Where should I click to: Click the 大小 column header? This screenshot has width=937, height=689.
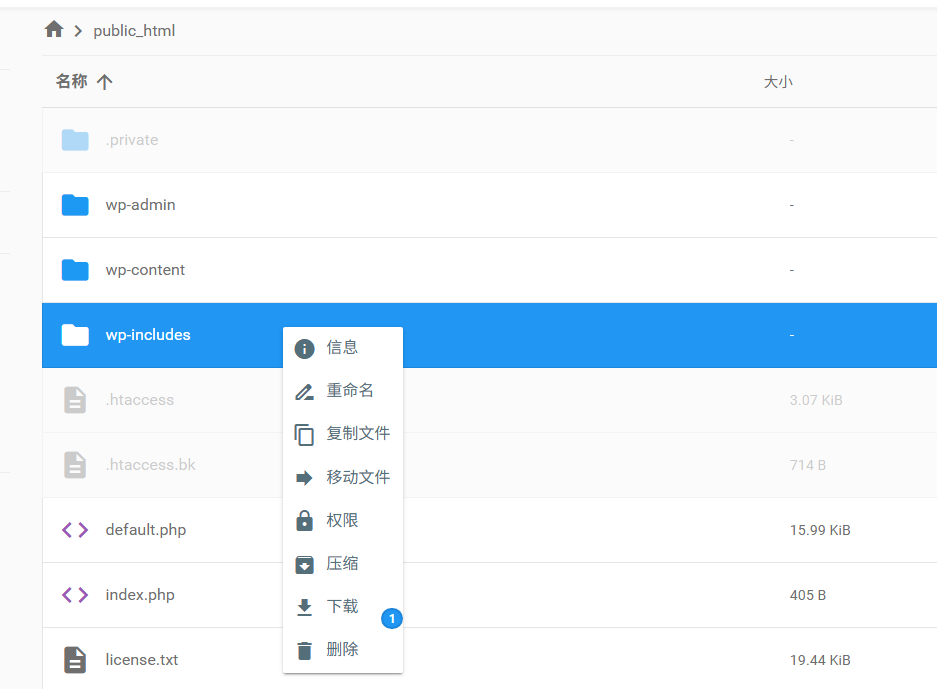pyautogui.click(x=779, y=81)
